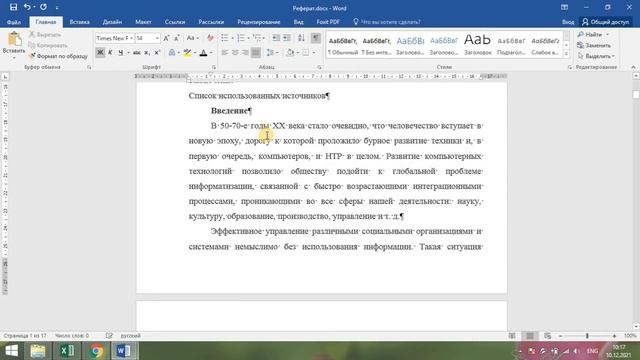
Task: Switch to the Вставка ribbon tab
Action: (x=79, y=22)
